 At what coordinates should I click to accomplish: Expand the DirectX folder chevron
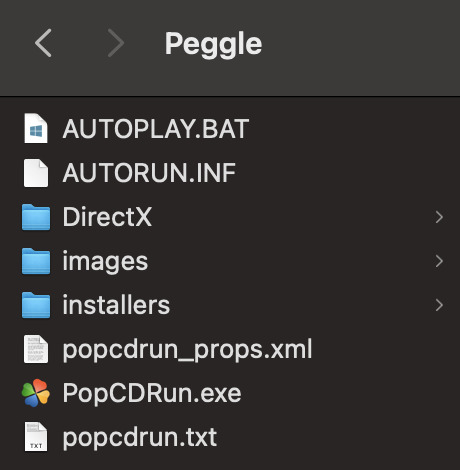(x=439, y=217)
